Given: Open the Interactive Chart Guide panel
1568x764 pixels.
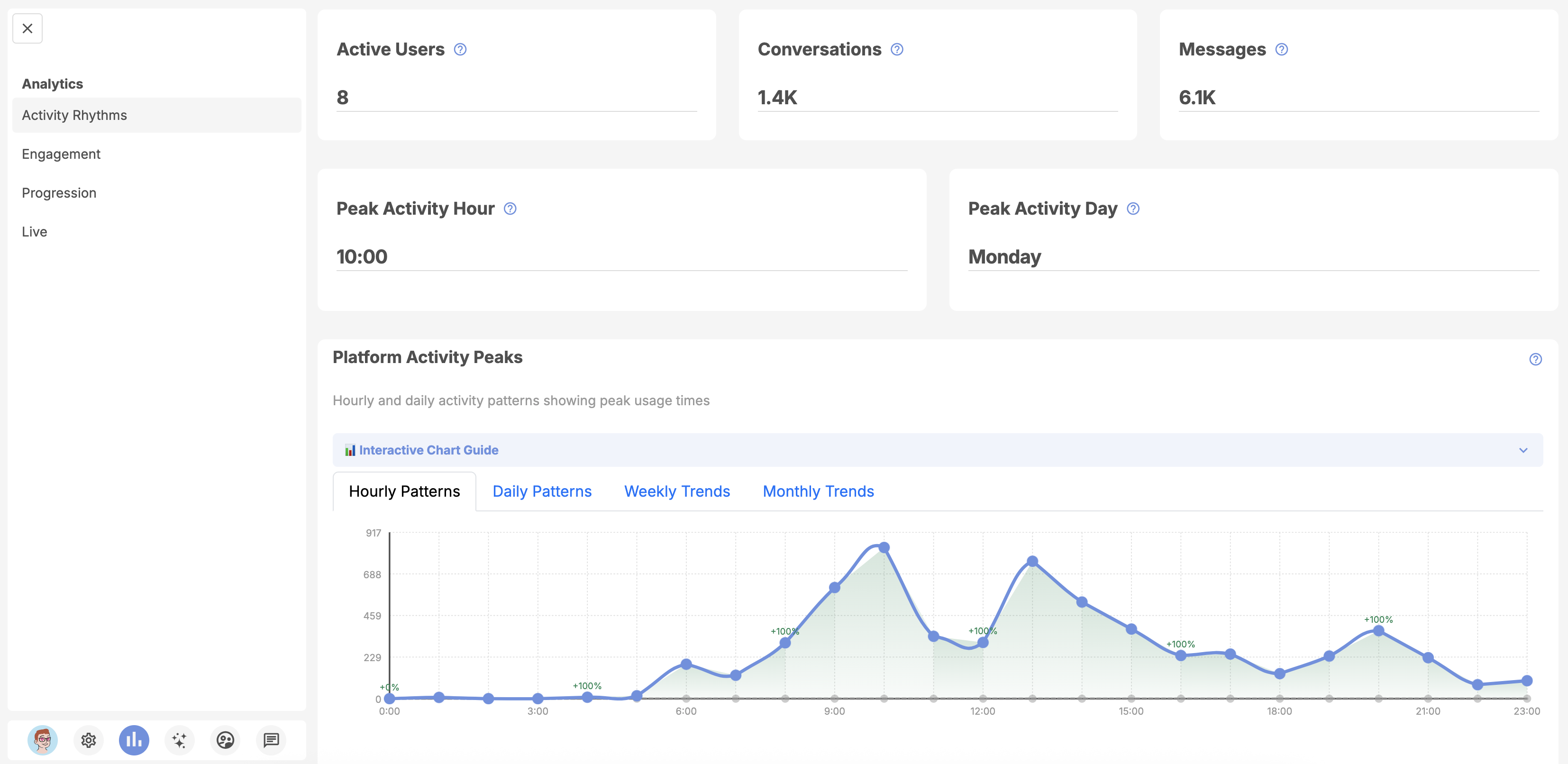Looking at the screenshot, I should (x=428, y=451).
